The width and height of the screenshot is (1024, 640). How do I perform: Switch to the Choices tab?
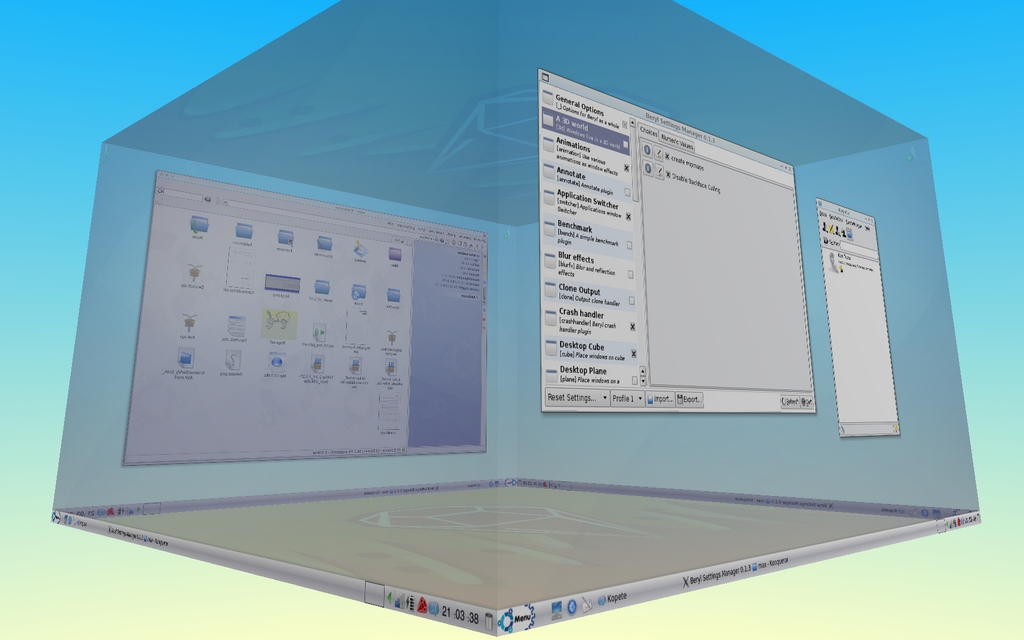[648, 131]
